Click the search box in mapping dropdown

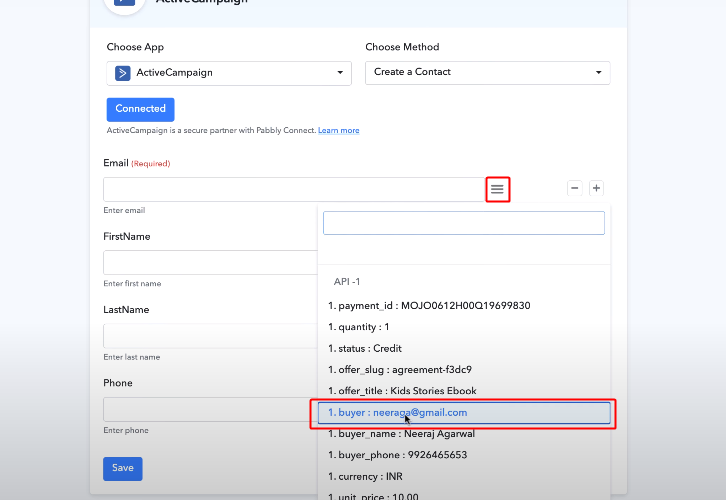463,223
